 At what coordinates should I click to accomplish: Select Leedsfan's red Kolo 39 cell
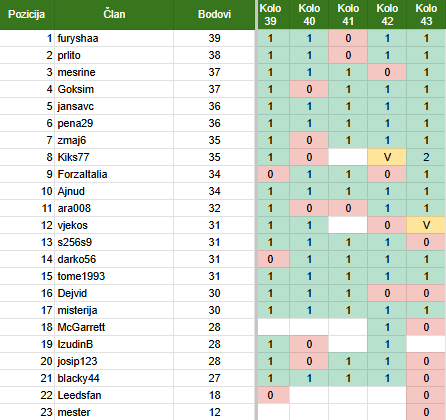(274, 395)
